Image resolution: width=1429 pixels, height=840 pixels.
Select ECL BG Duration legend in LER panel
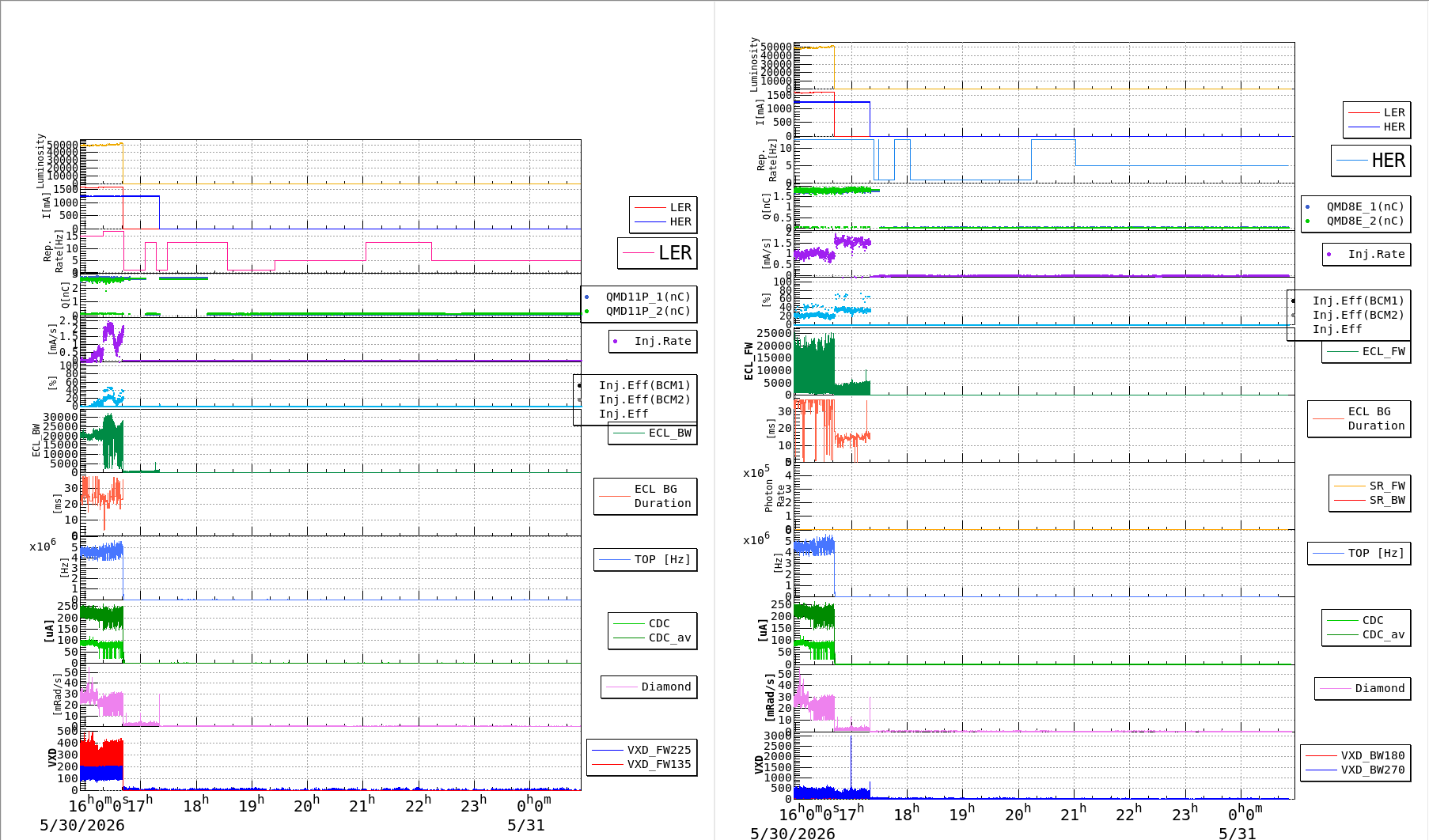click(x=662, y=496)
